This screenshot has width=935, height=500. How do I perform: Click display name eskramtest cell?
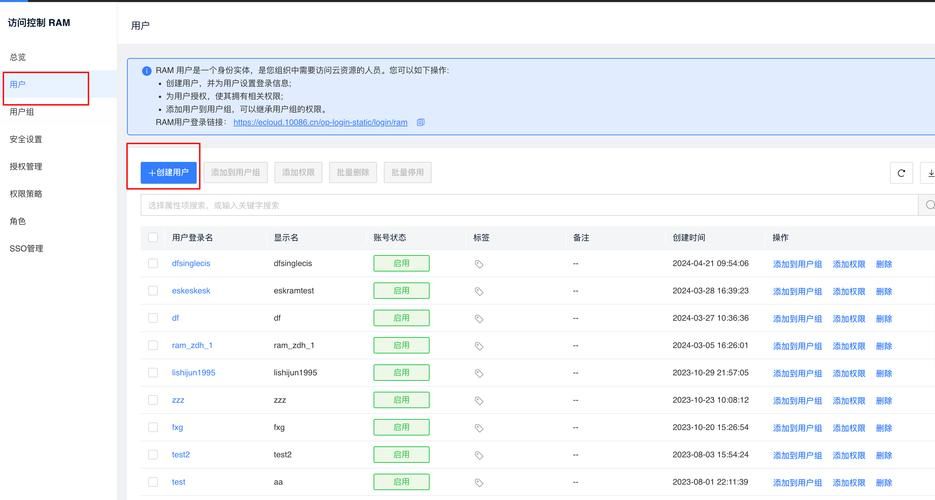point(293,291)
